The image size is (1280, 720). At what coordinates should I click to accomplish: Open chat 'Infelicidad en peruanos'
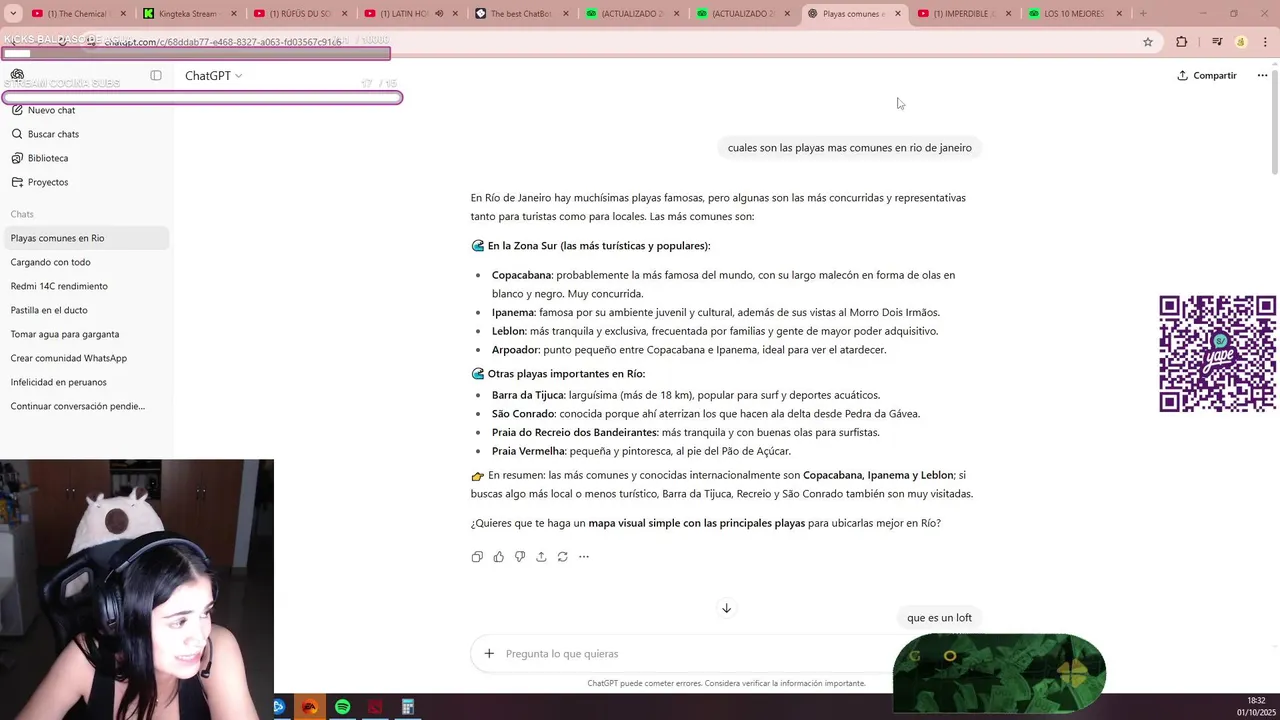tap(85, 382)
